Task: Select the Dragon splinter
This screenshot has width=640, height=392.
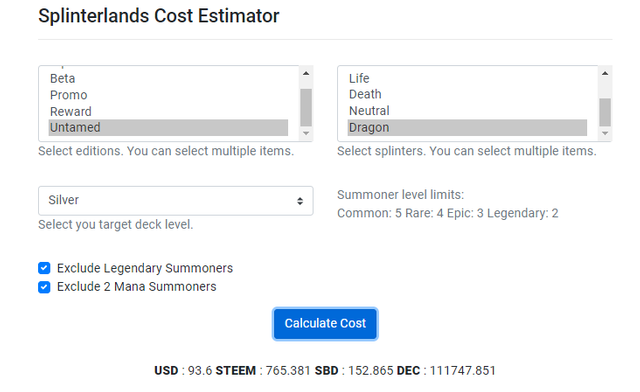Action: [467, 127]
